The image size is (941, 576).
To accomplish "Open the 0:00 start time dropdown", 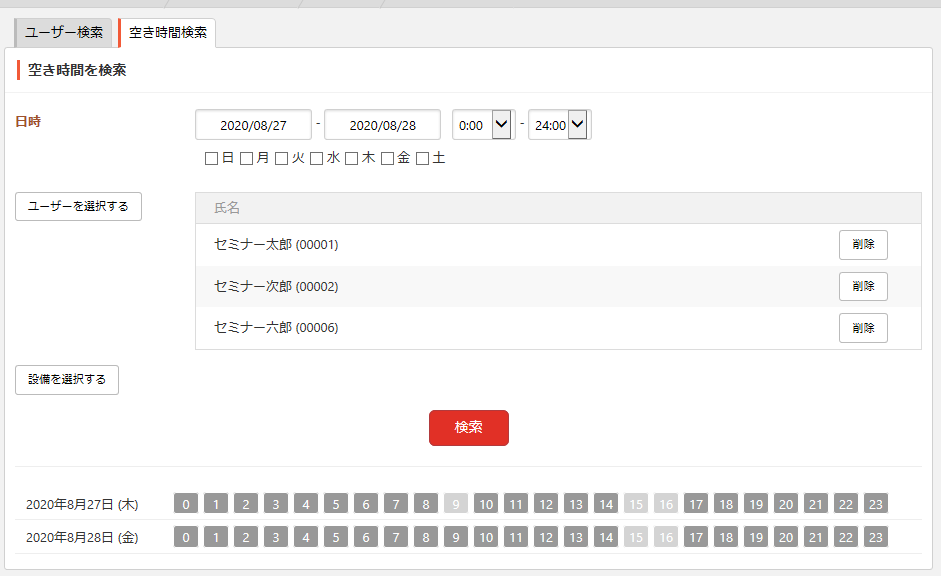I will pyautogui.click(x=483, y=125).
